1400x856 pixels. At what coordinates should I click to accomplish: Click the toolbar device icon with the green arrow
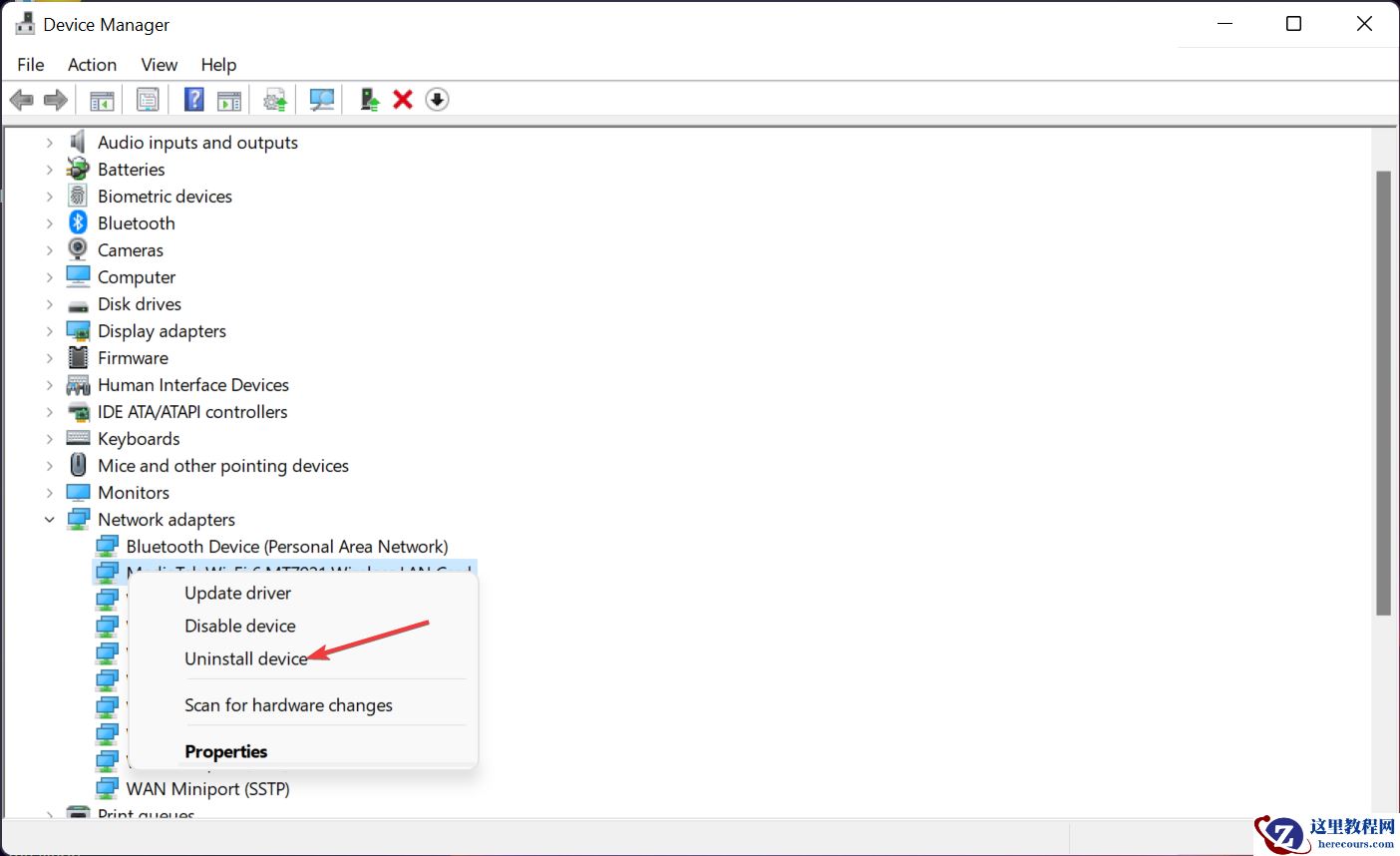point(369,100)
